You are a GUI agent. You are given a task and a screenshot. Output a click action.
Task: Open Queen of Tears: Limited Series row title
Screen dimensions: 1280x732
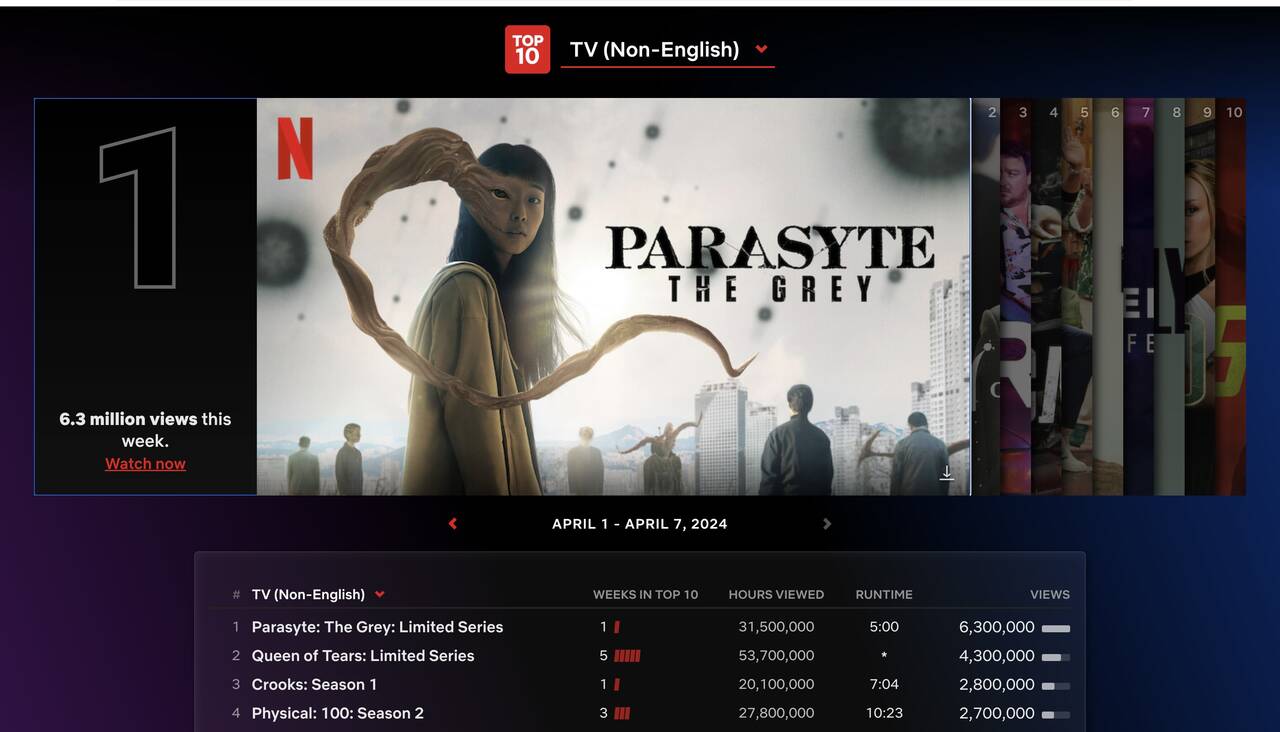tap(363, 656)
